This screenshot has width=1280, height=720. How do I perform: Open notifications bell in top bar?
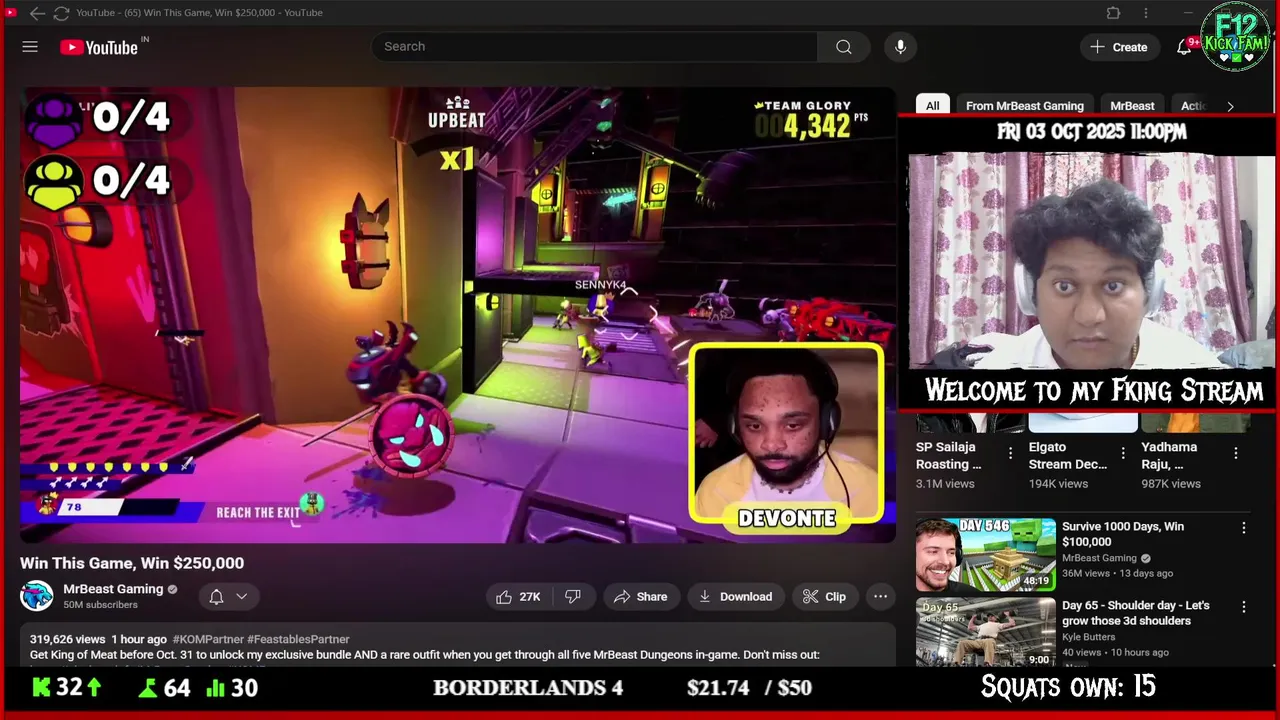tap(1184, 47)
